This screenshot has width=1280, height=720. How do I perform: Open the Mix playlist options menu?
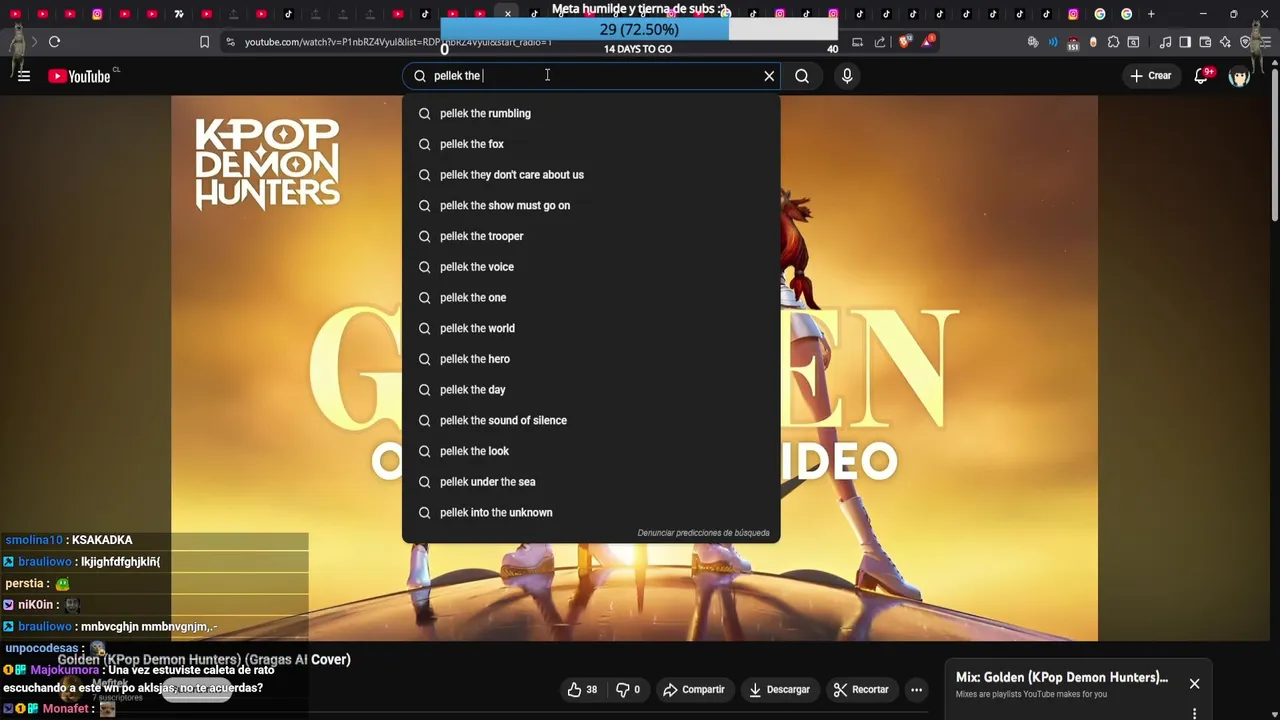tap(1194, 713)
